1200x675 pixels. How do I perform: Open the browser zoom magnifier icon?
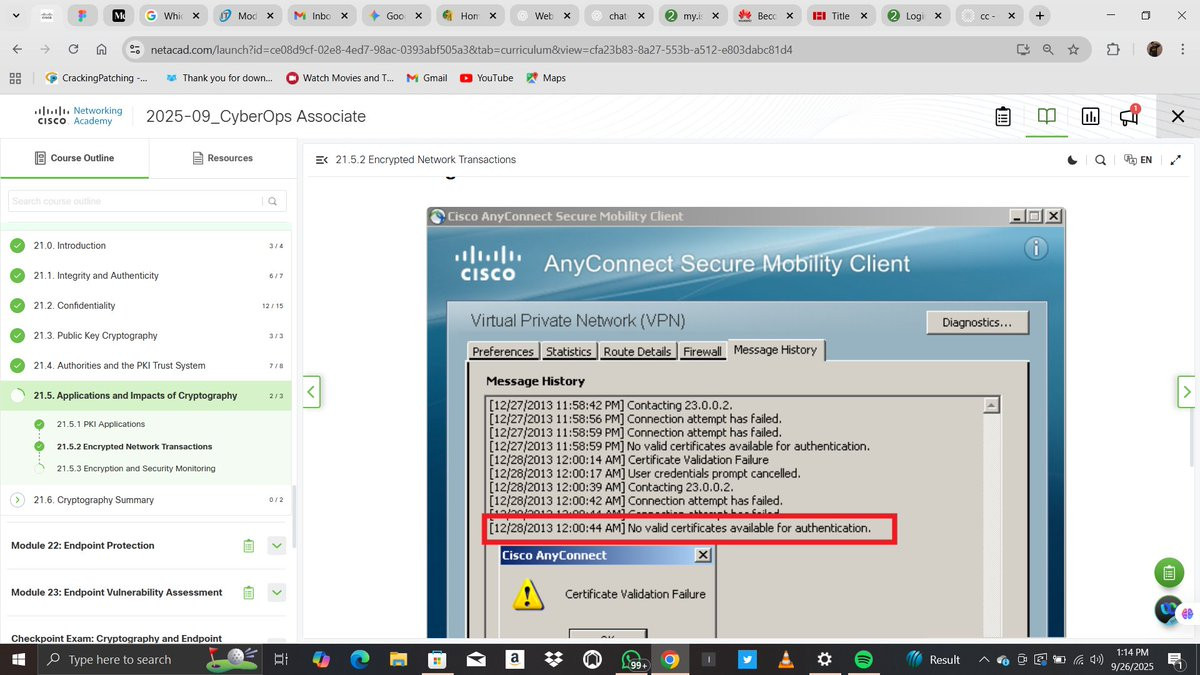1048,49
